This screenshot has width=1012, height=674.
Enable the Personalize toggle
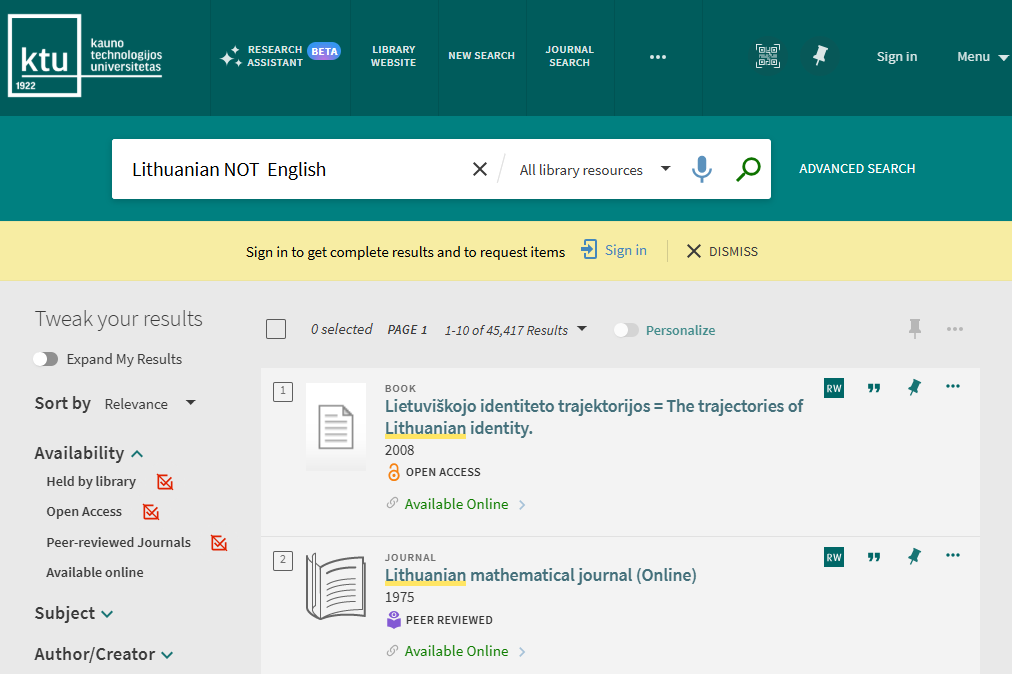(626, 330)
